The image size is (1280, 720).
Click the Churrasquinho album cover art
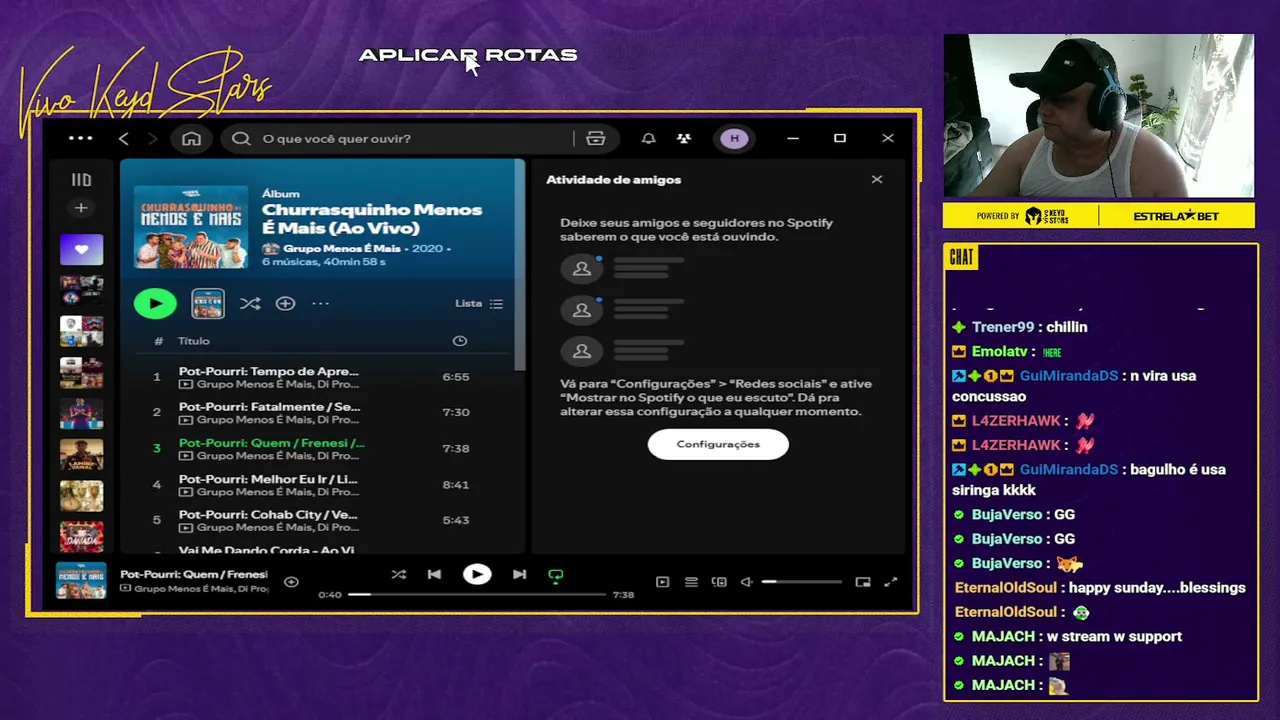pyautogui.click(x=191, y=226)
